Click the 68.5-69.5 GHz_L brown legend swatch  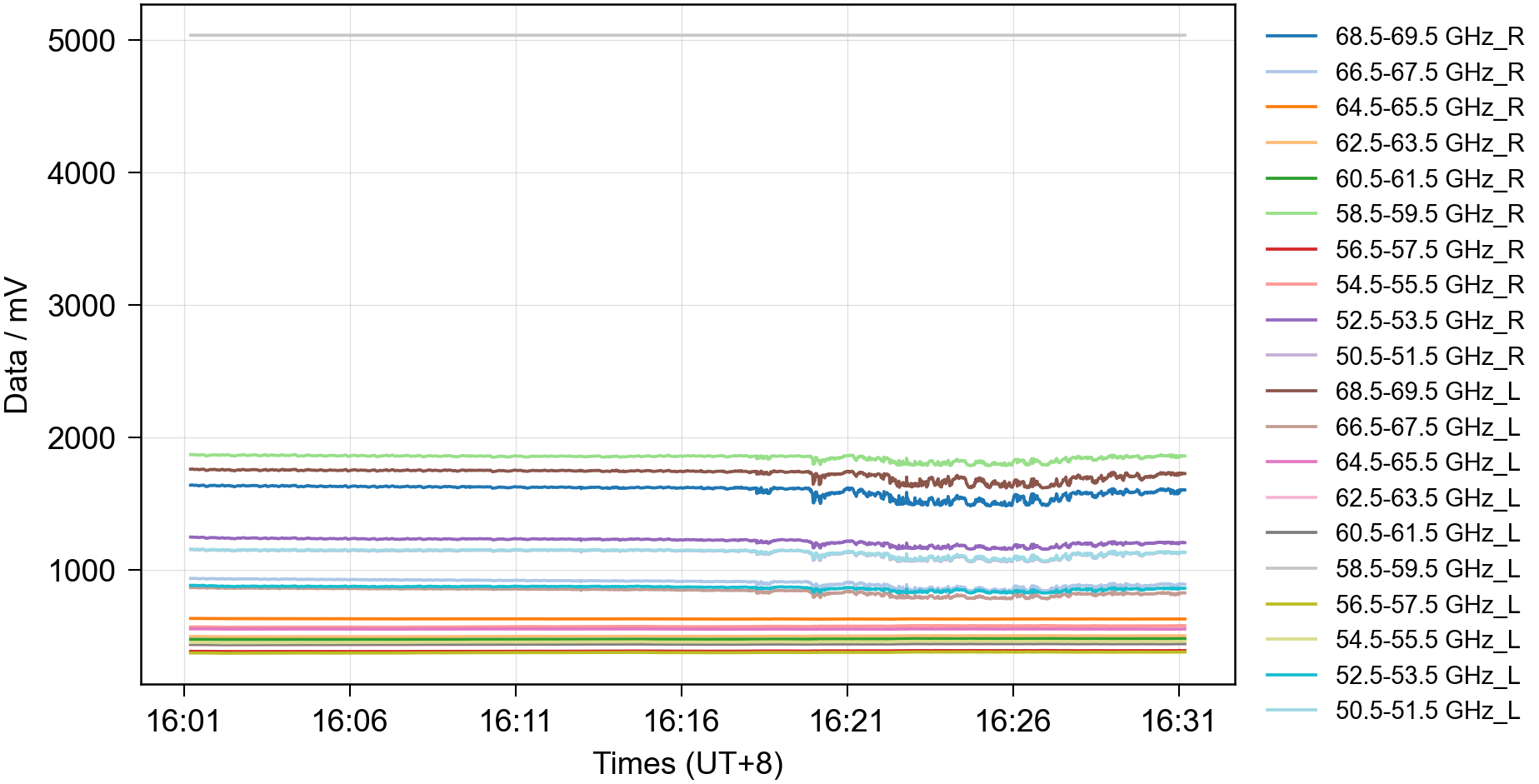tap(1291, 391)
